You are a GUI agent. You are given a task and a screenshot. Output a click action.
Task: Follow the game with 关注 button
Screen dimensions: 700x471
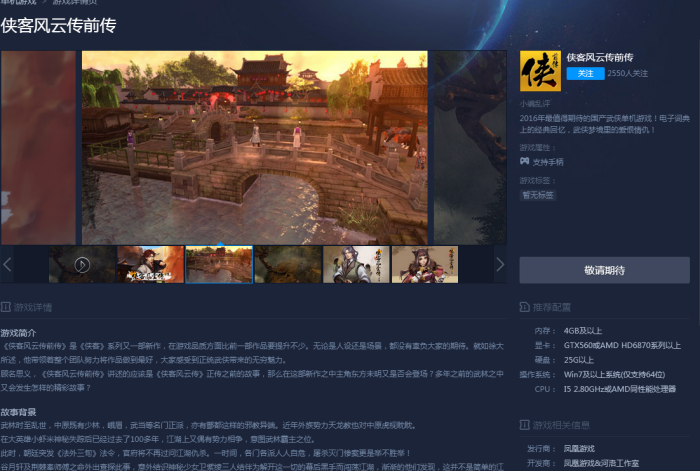[x=585, y=73]
